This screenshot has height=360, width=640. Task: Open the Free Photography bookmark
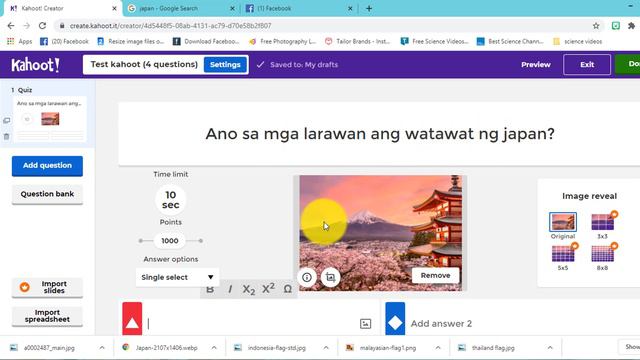pyautogui.click(x=282, y=41)
